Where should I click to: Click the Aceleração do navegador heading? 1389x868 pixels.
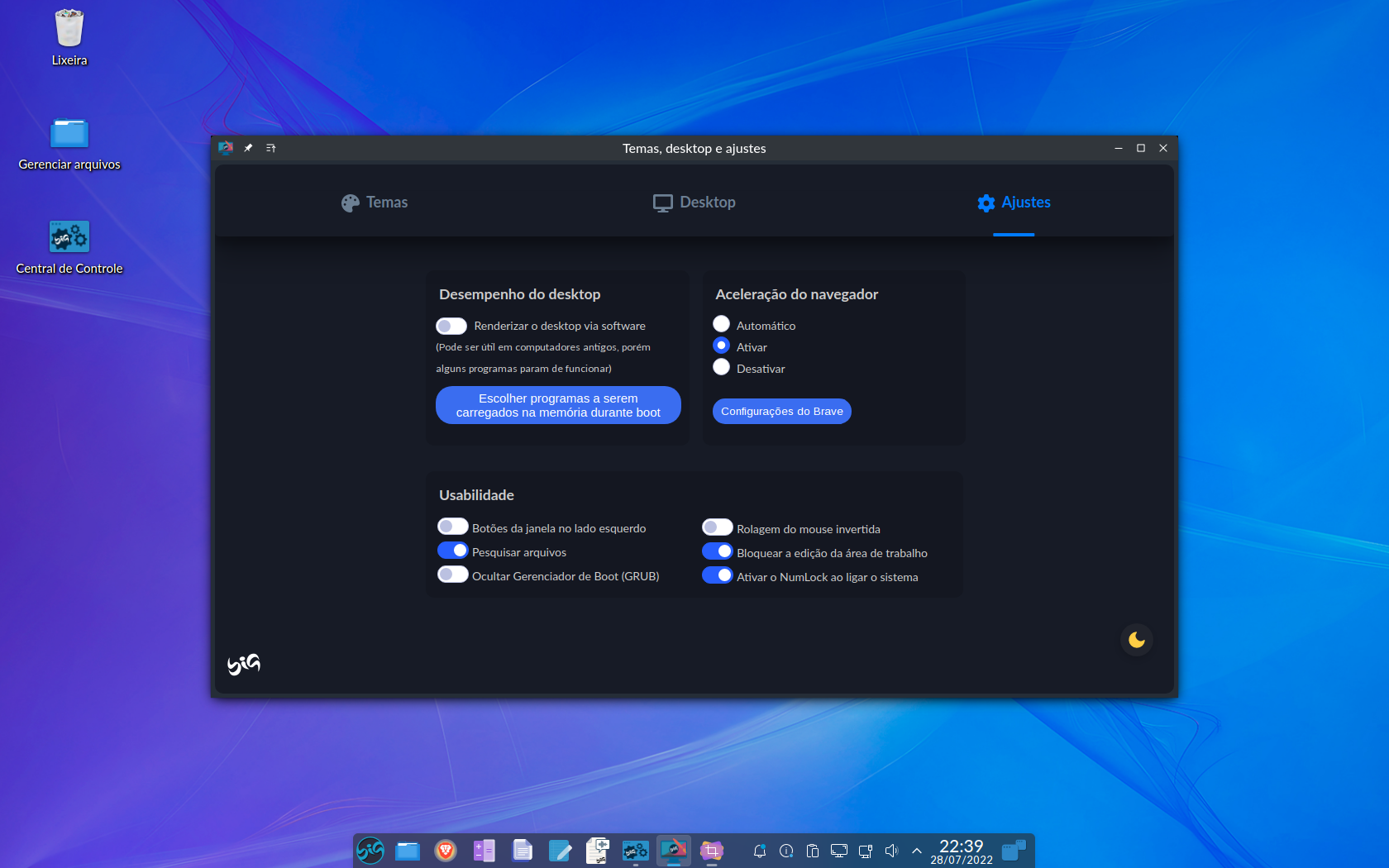coord(797,294)
